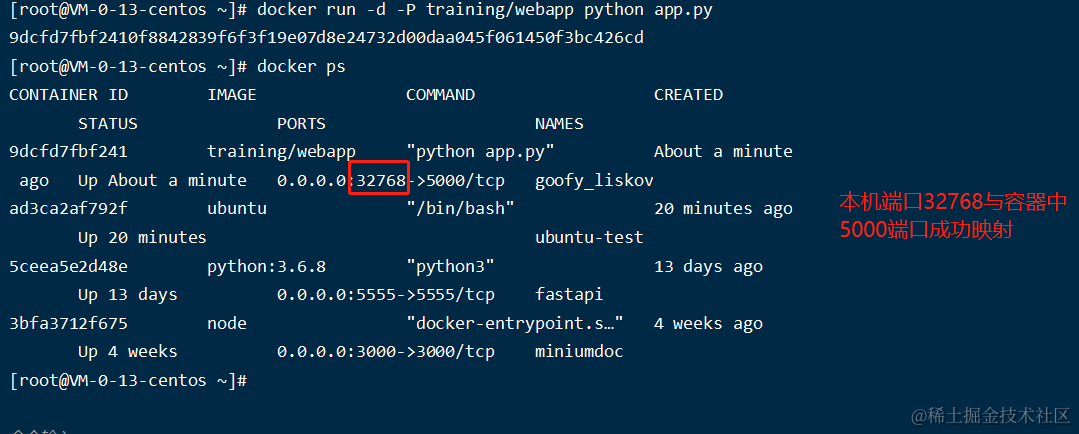Select container ID 5ceea5e2d48e
This screenshot has height=434, width=1079.
pos(69,266)
